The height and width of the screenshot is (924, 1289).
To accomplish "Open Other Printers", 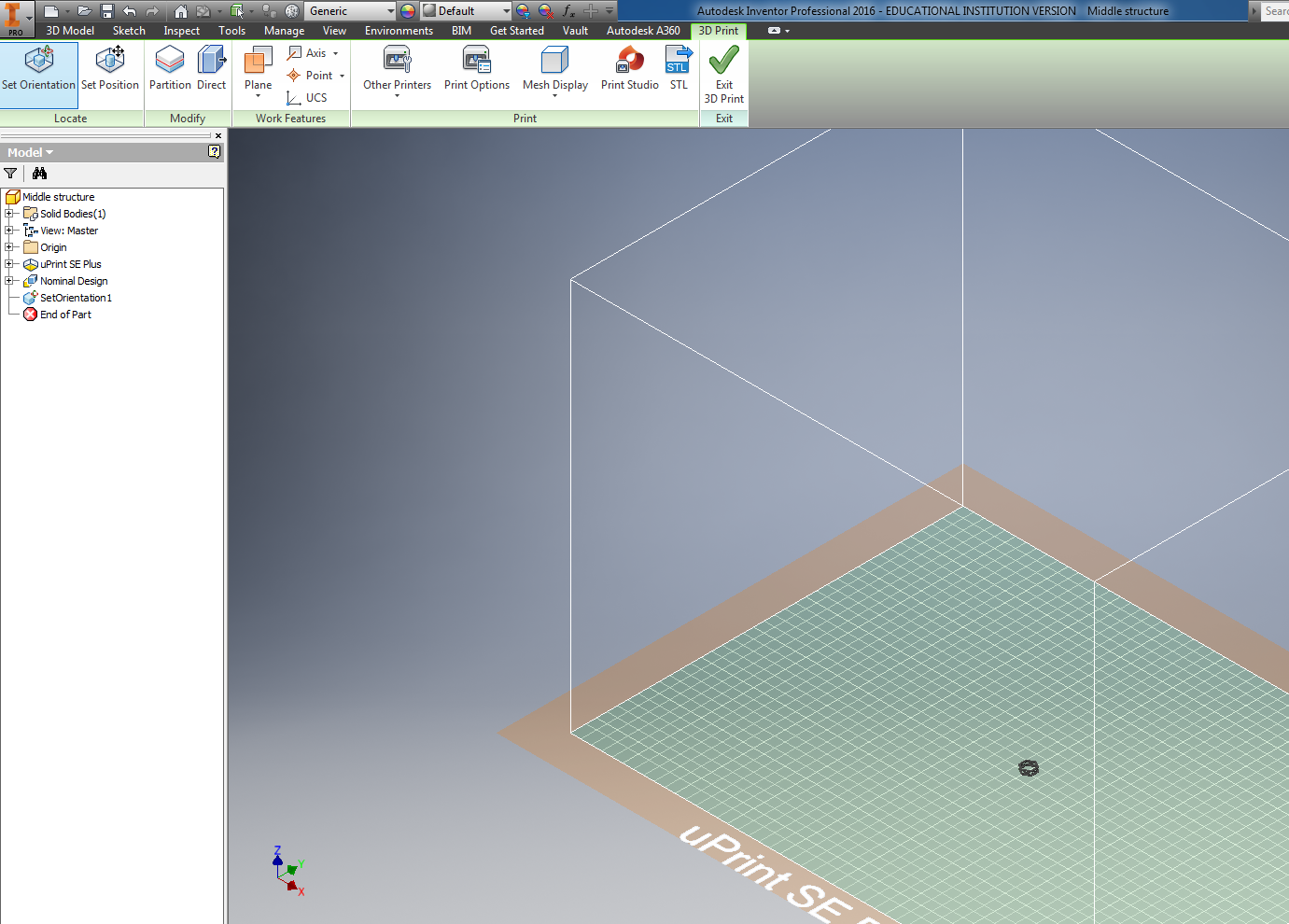I will coord(397,71).
